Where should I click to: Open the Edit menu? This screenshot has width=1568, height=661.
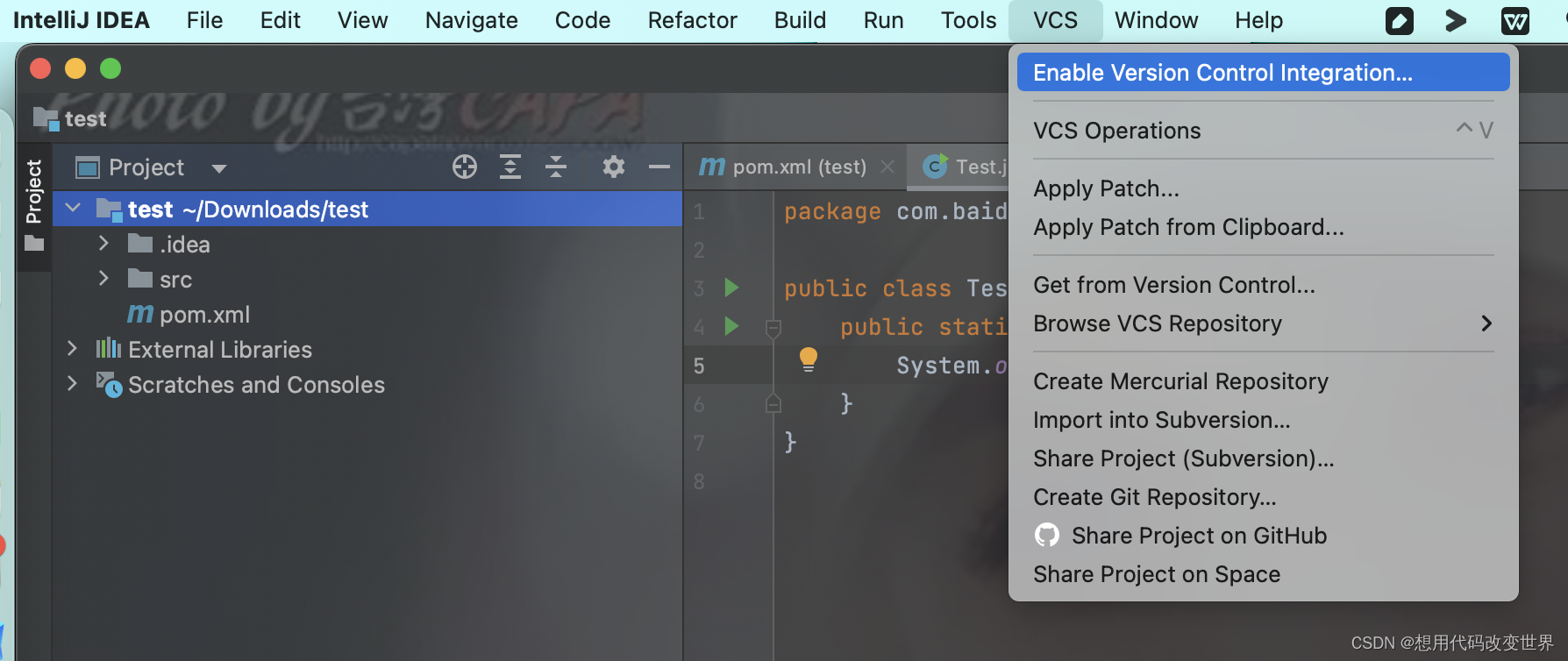click(x=281, y=20)
